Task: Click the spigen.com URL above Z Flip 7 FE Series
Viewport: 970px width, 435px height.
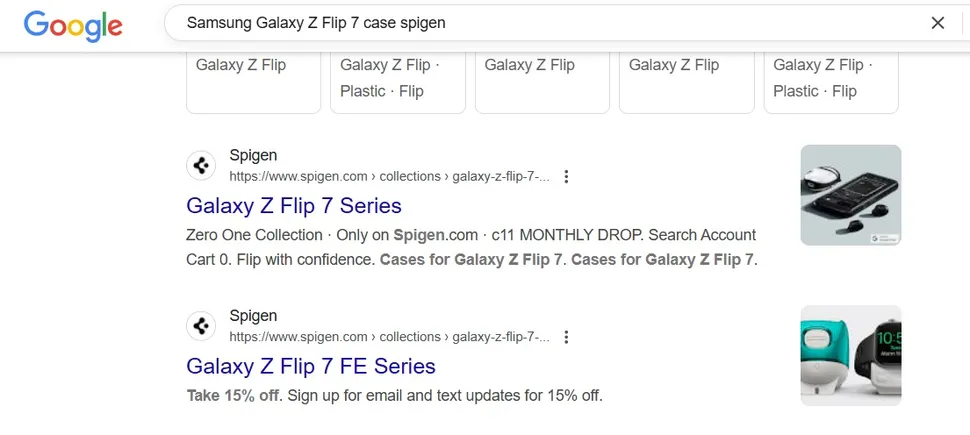Action: coord(389,337)
